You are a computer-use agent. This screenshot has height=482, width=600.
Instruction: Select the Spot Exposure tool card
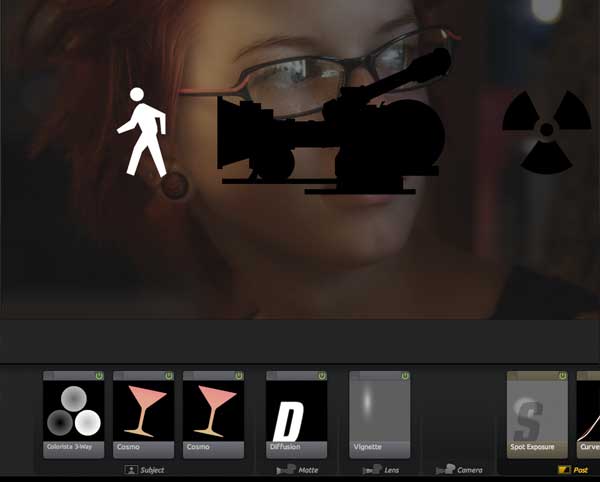(x=537, y=414)
